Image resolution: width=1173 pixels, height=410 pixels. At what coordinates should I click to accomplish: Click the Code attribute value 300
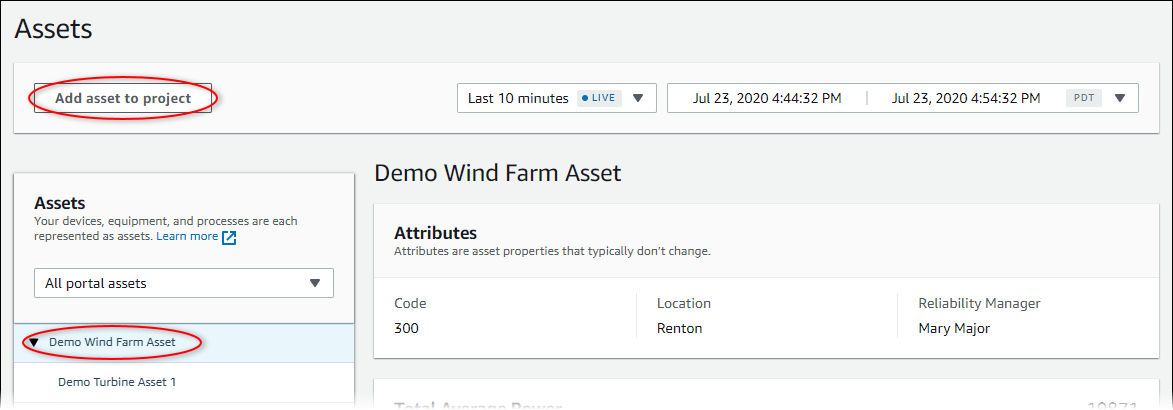[x=407, y=328]
